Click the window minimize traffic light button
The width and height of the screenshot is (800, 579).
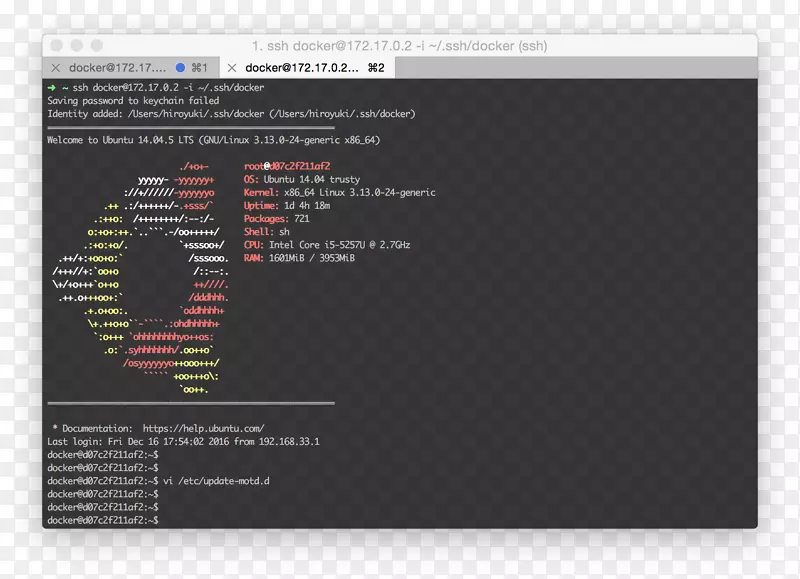click(x=75, y=46)
